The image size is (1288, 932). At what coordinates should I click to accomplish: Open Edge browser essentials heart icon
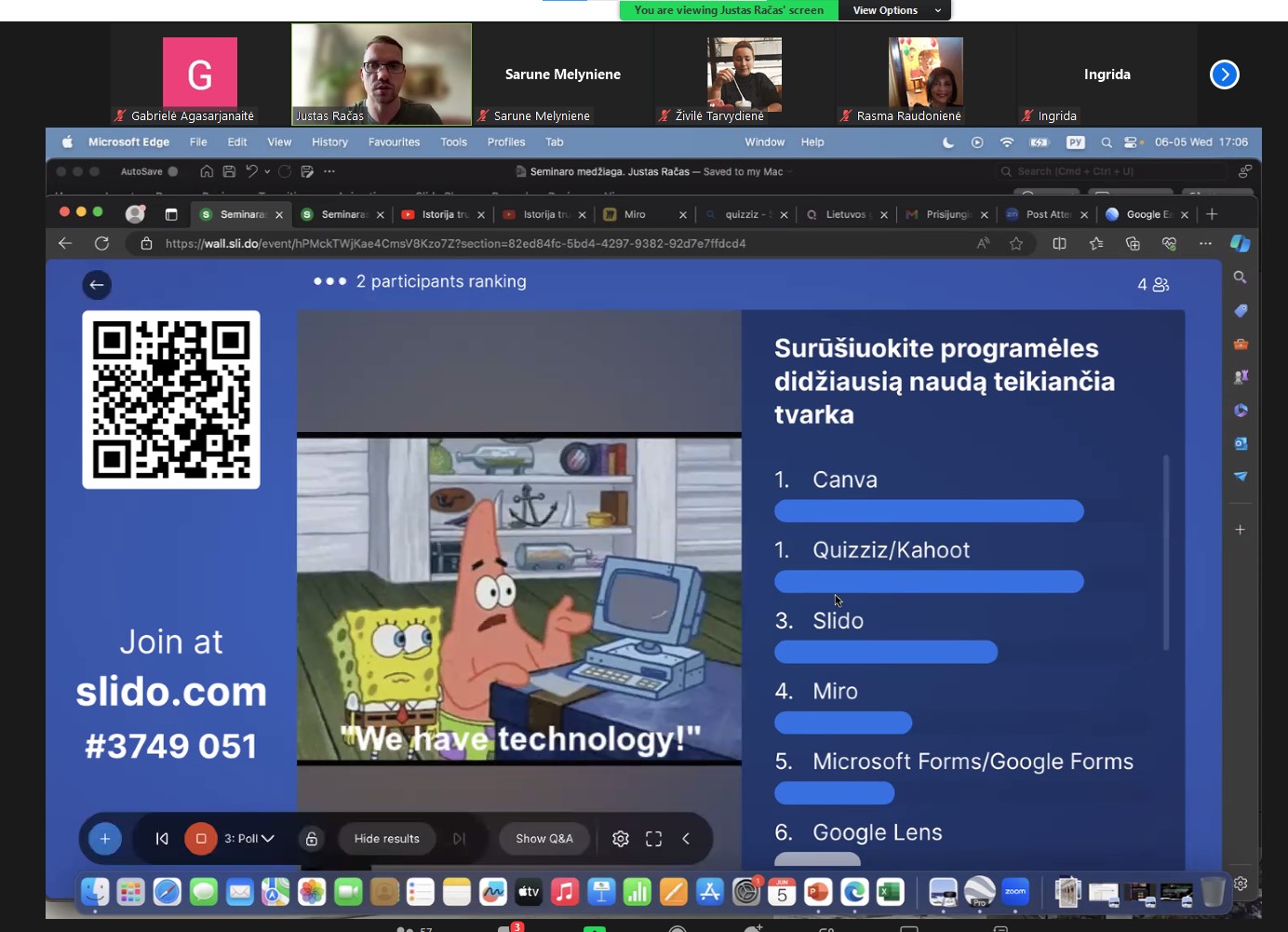[x=1170, y=243]
